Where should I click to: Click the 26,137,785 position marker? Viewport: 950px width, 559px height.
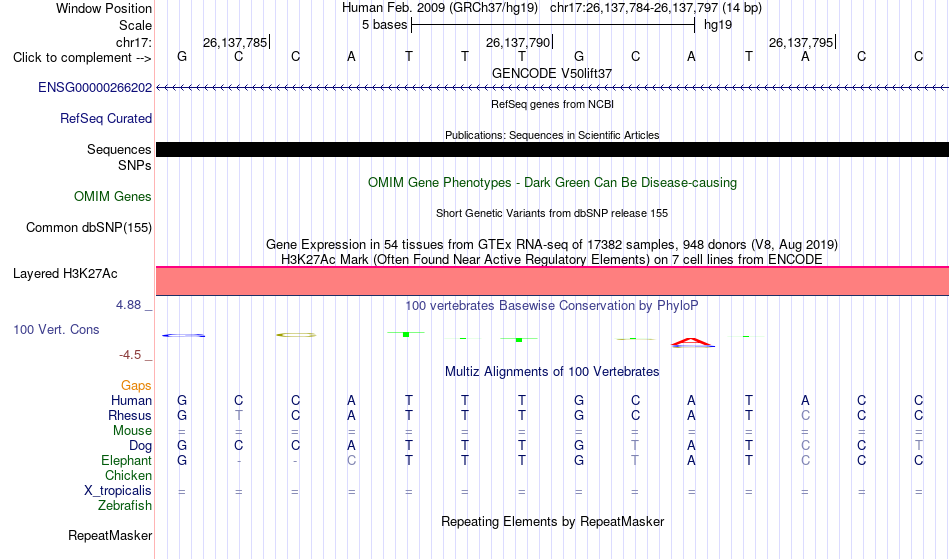pos(236,42)
